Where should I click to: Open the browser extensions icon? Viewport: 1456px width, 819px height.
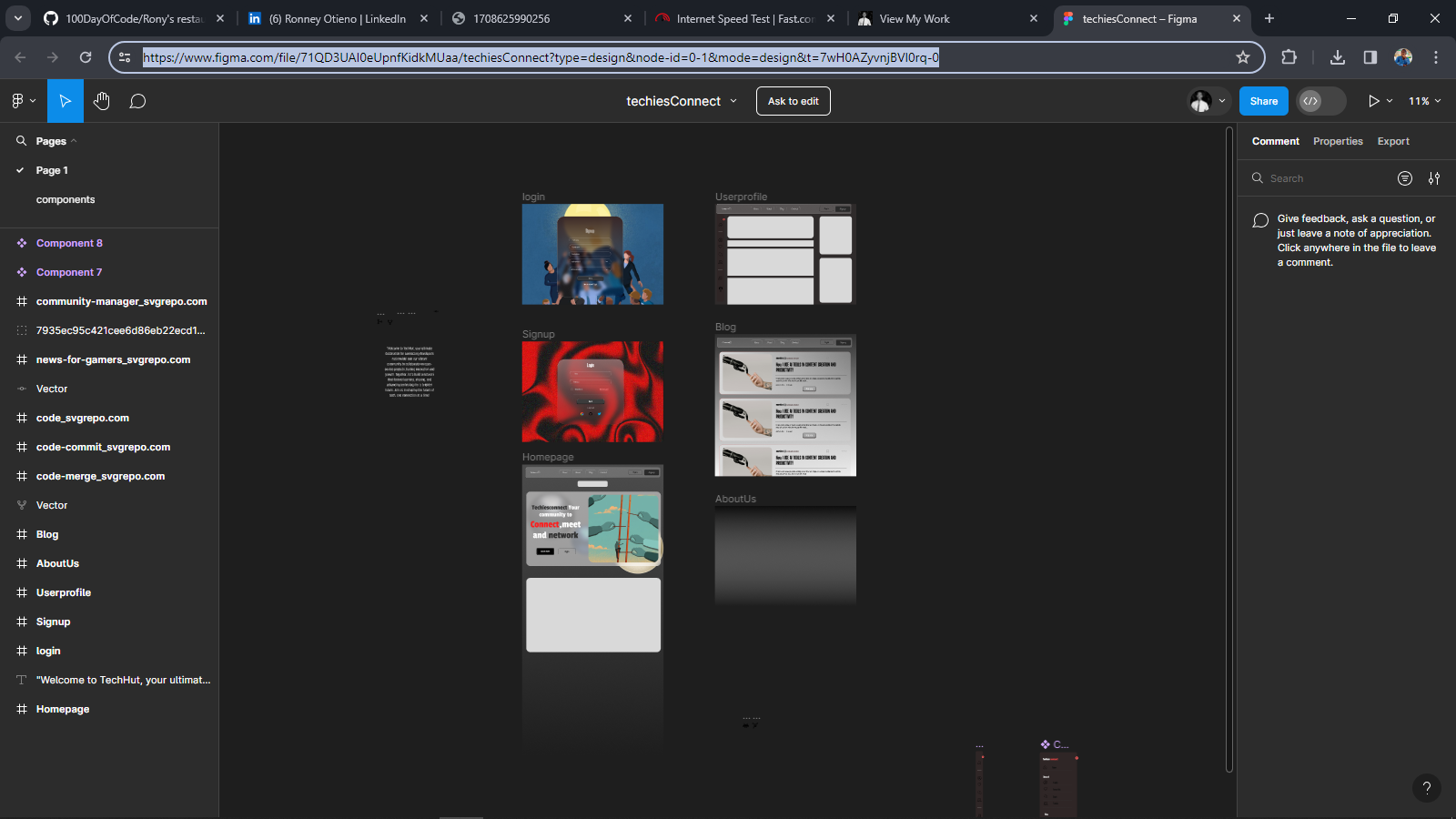click(x=1289, y=57)
